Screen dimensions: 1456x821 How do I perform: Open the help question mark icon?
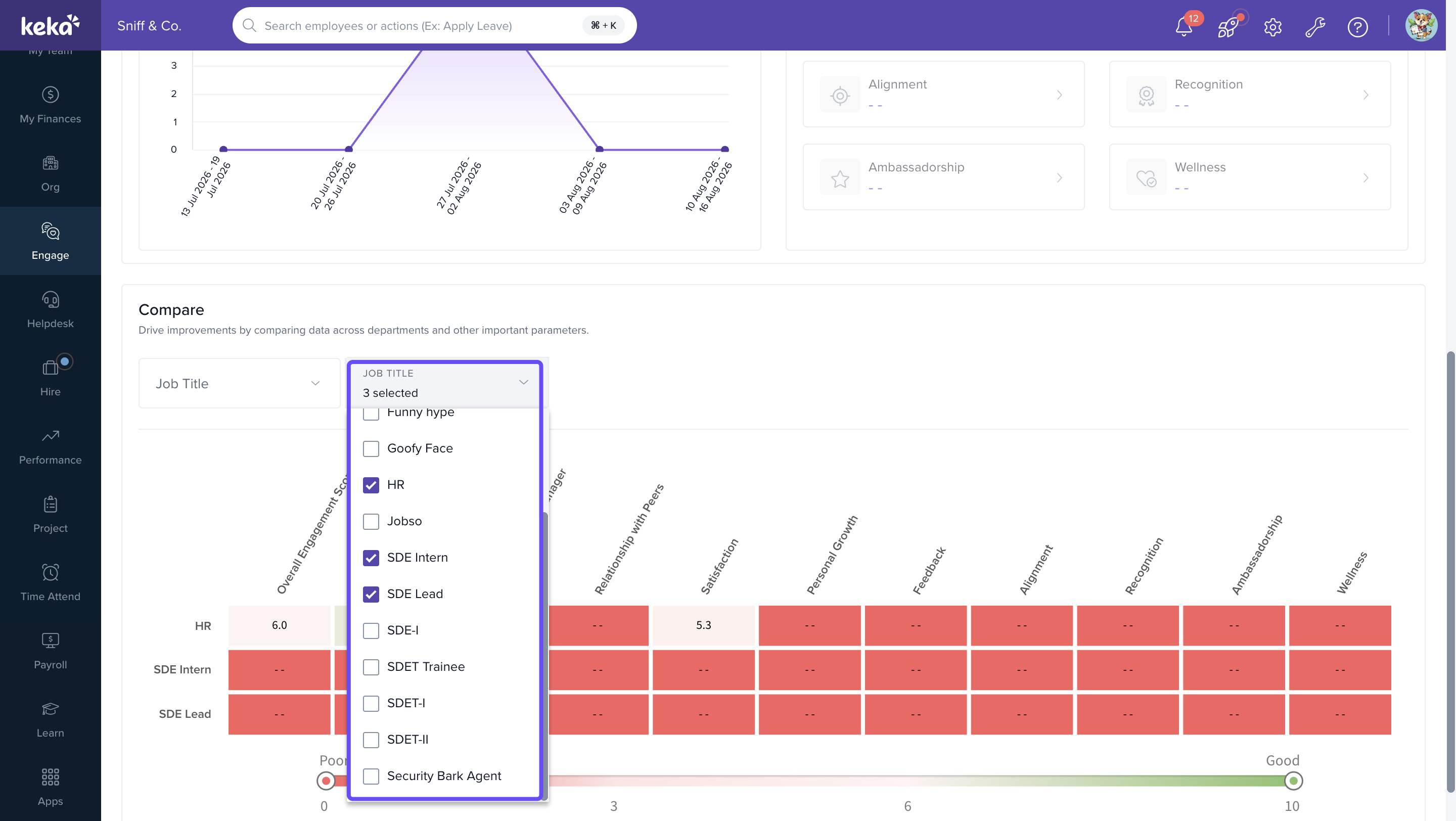(1357, 27)
